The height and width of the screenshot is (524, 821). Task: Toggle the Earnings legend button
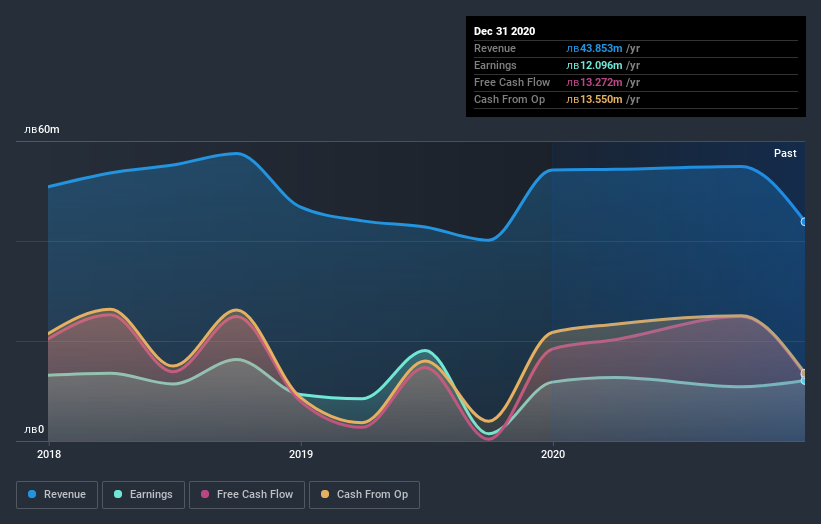click(x=143, y=495)
